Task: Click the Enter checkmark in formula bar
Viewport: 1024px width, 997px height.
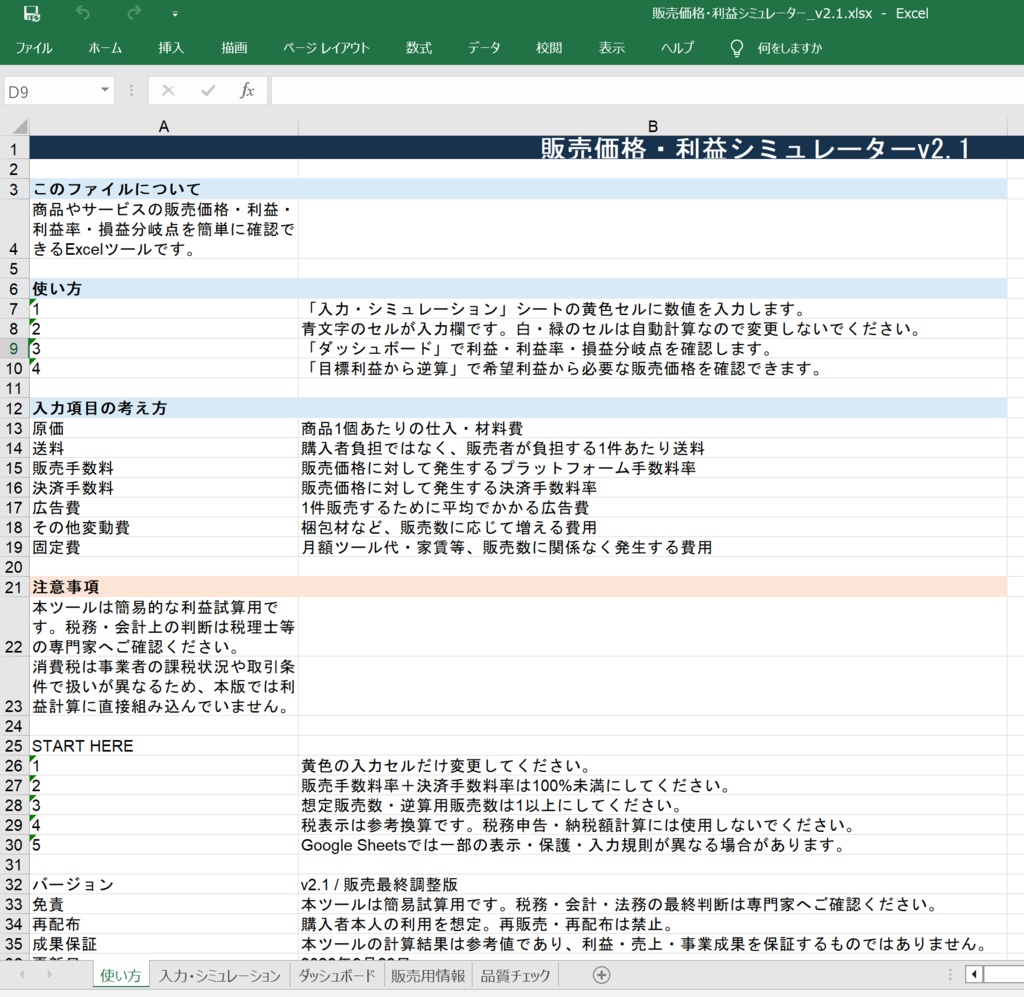Action: pos(208,91)
